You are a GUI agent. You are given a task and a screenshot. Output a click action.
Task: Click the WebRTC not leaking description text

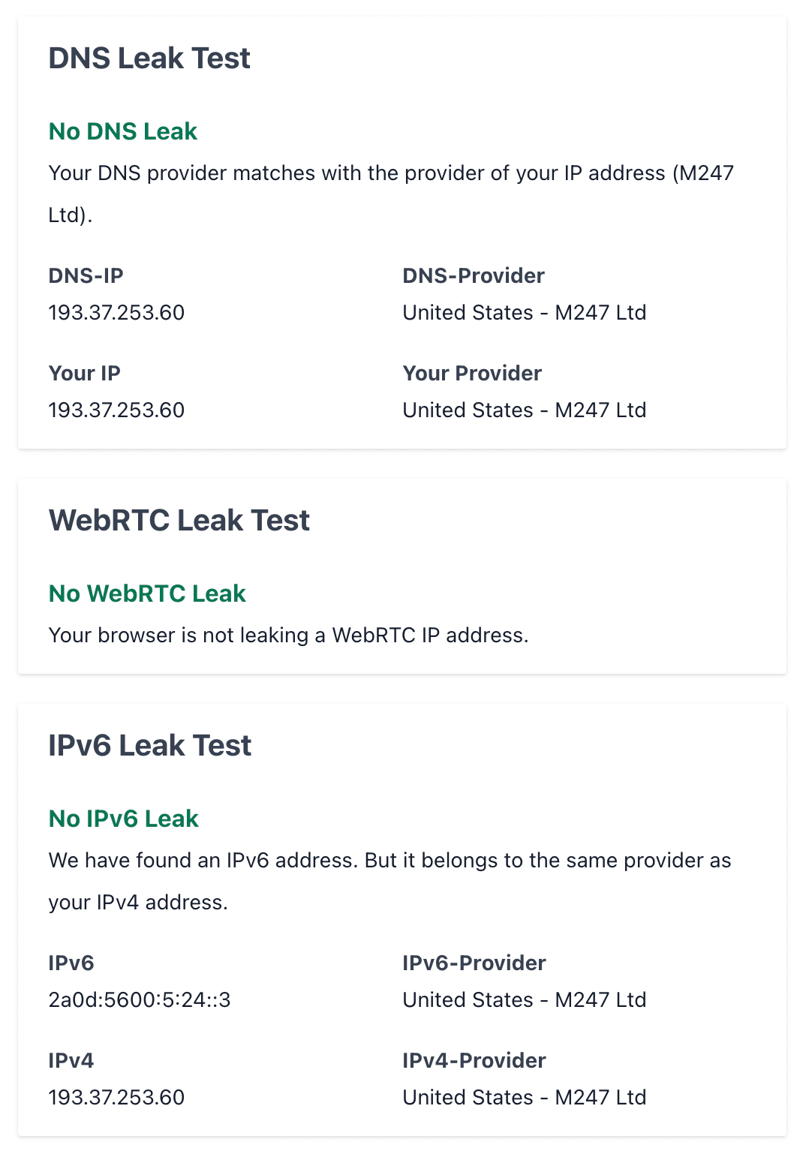click(289, 635)
